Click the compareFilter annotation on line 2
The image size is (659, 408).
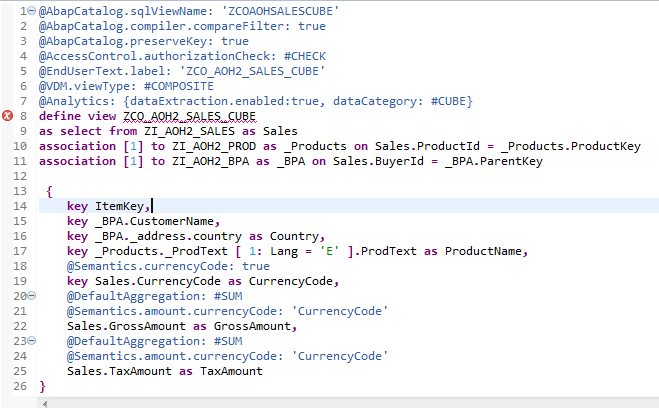182,26
